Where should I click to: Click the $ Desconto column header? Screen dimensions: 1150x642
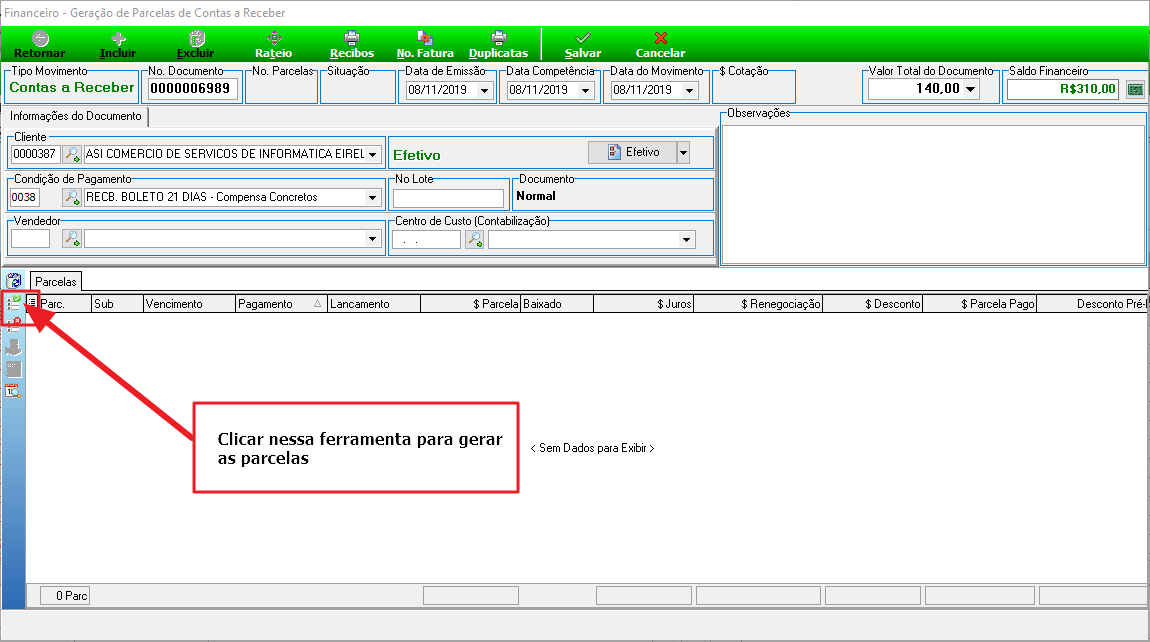(873, 304)
